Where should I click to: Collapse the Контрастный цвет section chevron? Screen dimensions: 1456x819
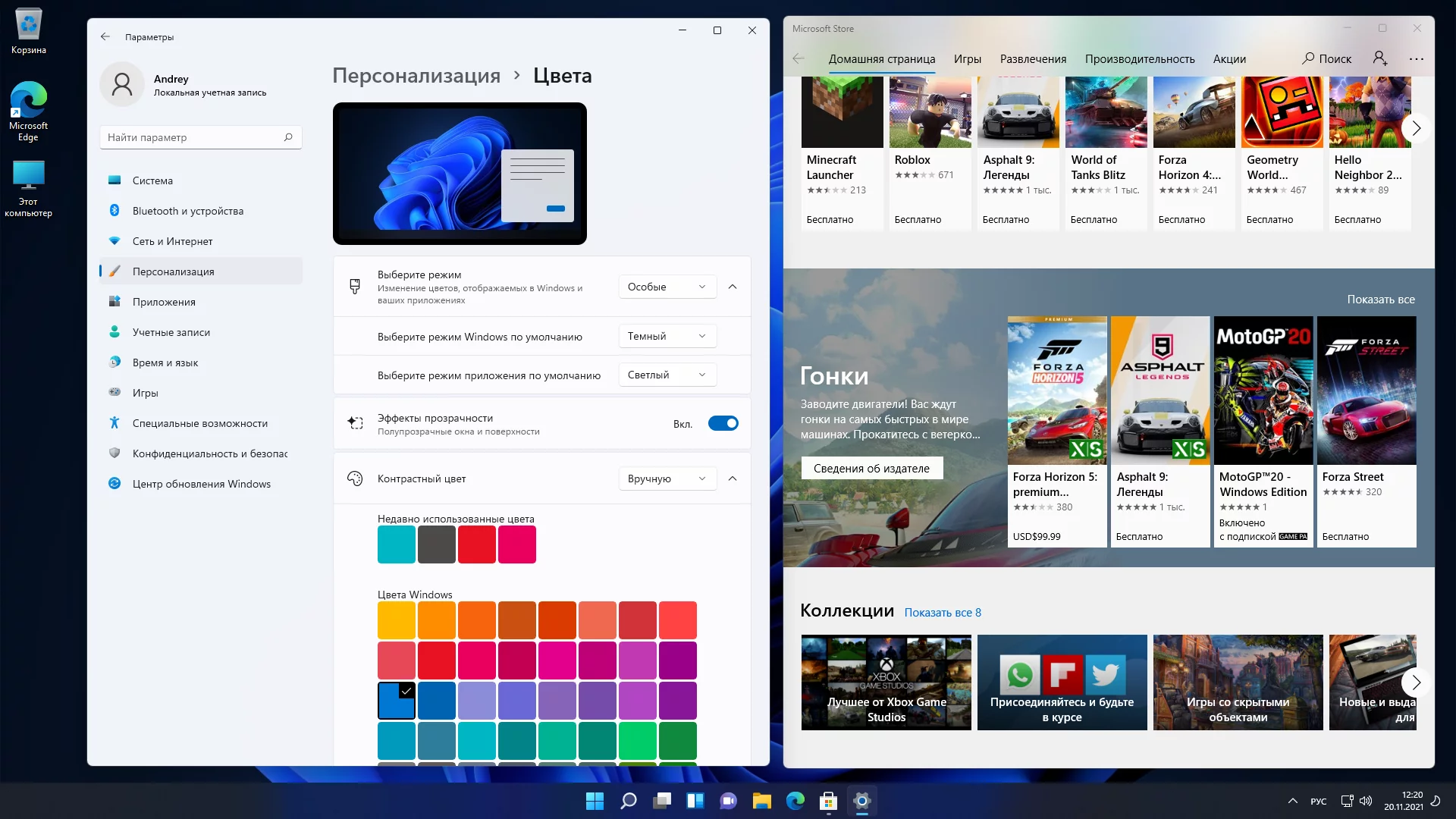point(733,479)
